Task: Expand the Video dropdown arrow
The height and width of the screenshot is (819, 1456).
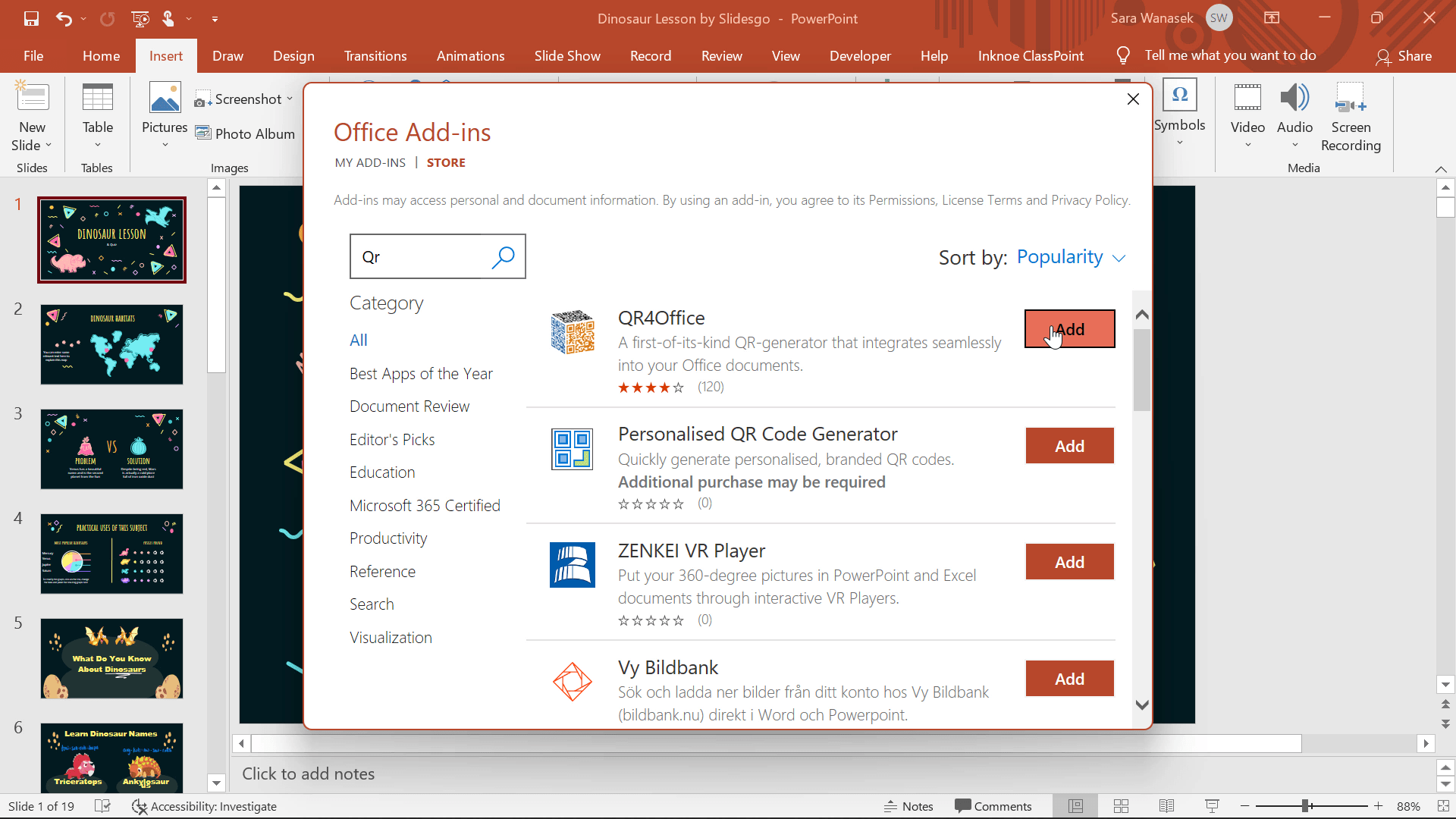Action: 1247,146
